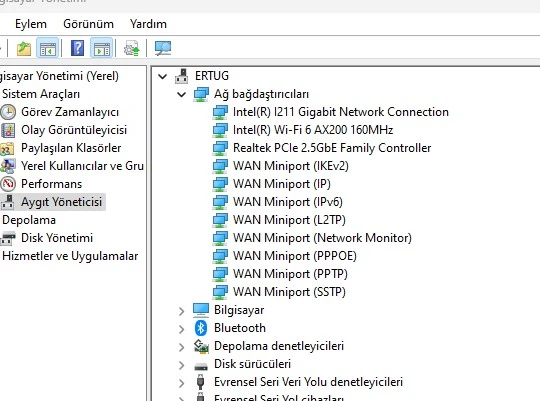
Task: Open the Yardım menu
Action: point(148,24)
